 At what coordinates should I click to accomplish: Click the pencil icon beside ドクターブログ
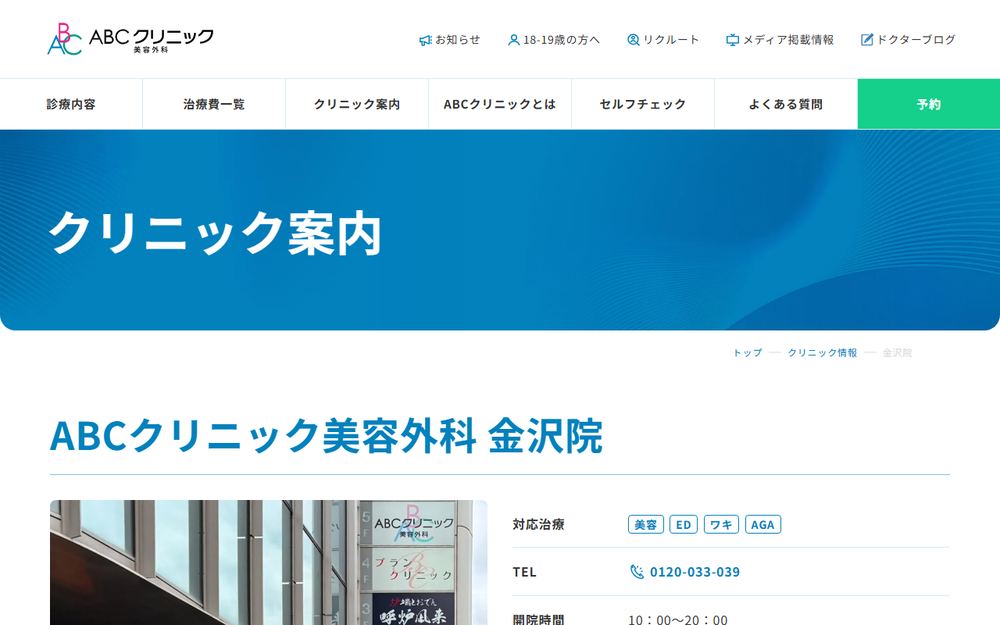(867, 40)
